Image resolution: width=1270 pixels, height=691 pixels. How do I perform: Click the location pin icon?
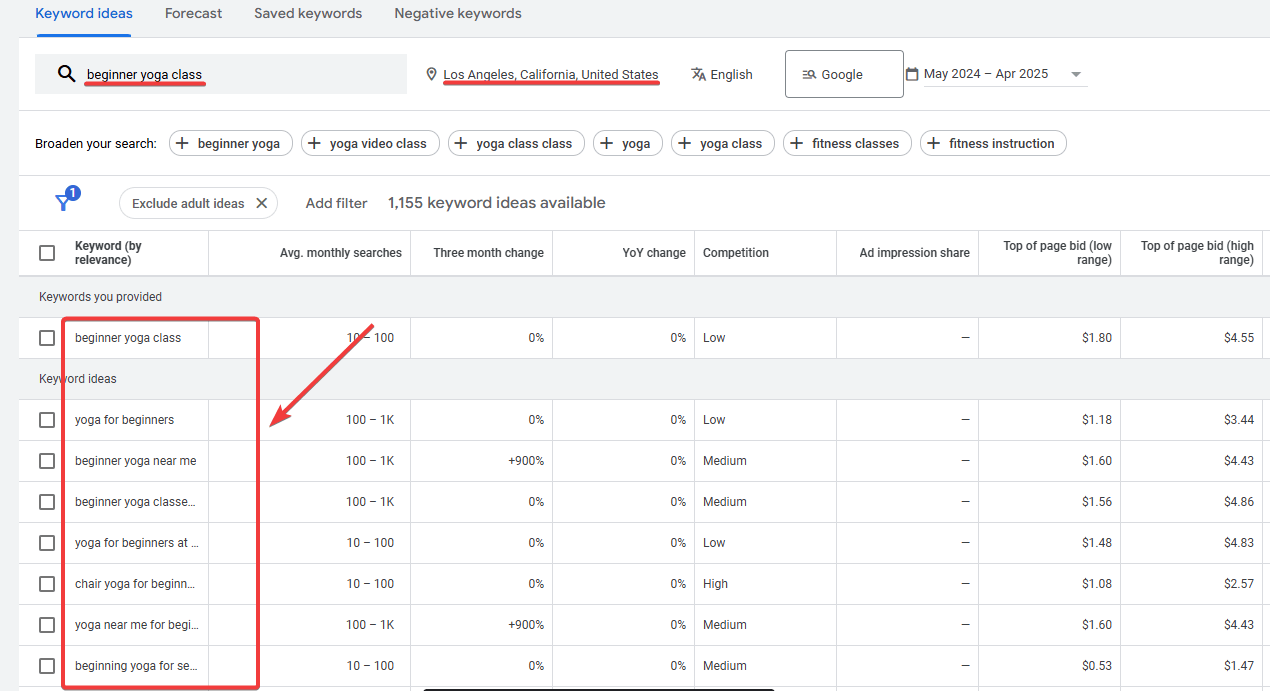[x=431, y=73]
